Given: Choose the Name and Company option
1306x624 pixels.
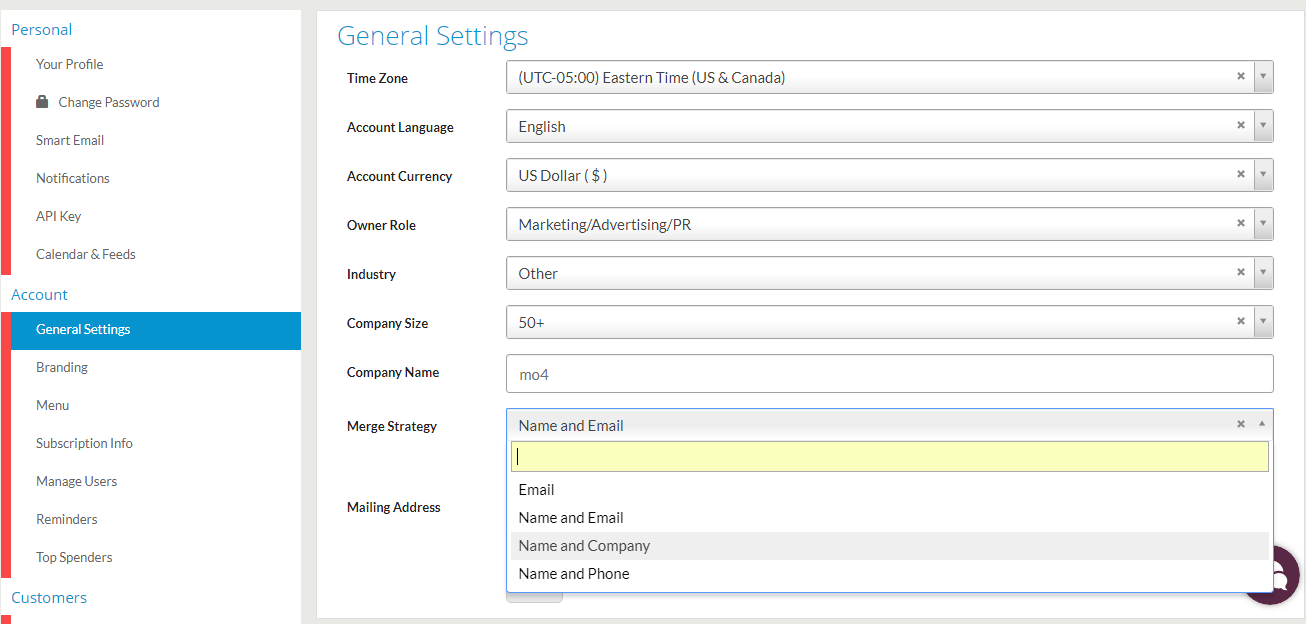Looking at the screenshot, I should click(584, 546).
